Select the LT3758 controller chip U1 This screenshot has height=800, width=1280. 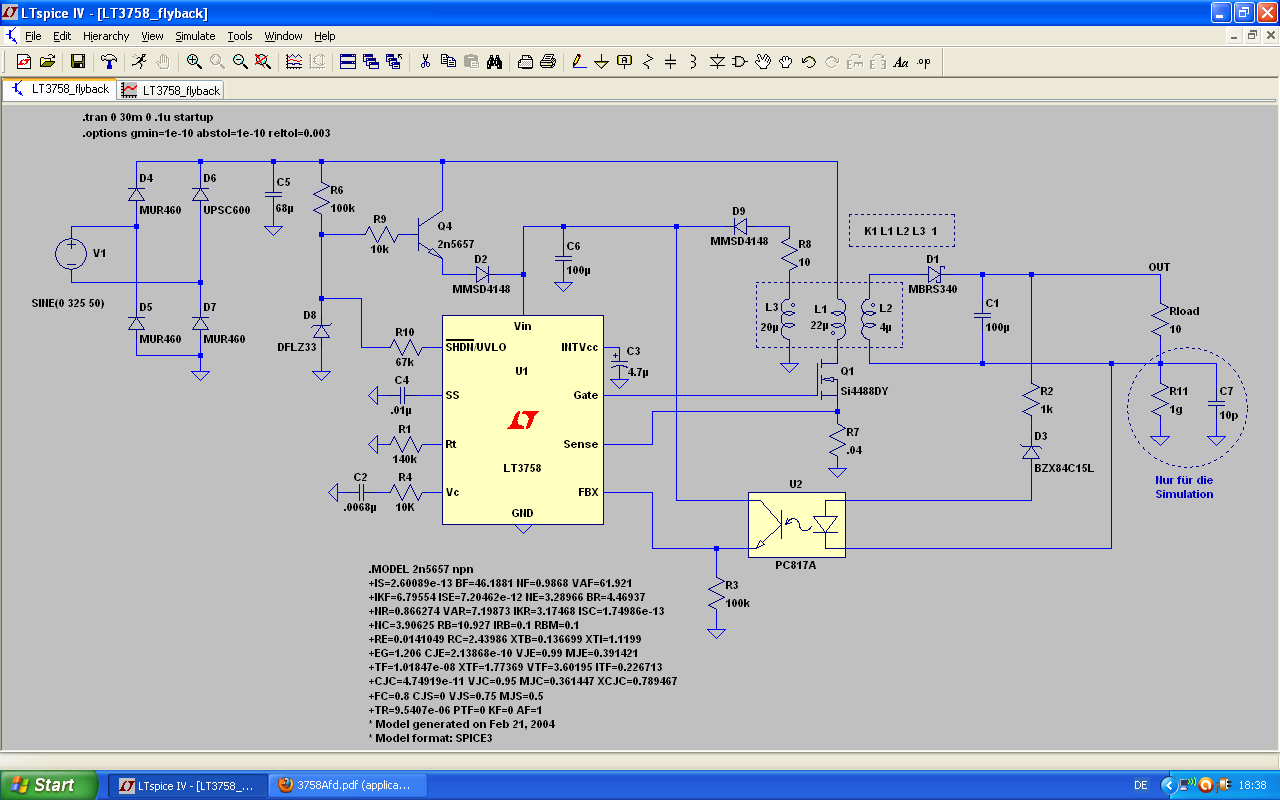523,420
